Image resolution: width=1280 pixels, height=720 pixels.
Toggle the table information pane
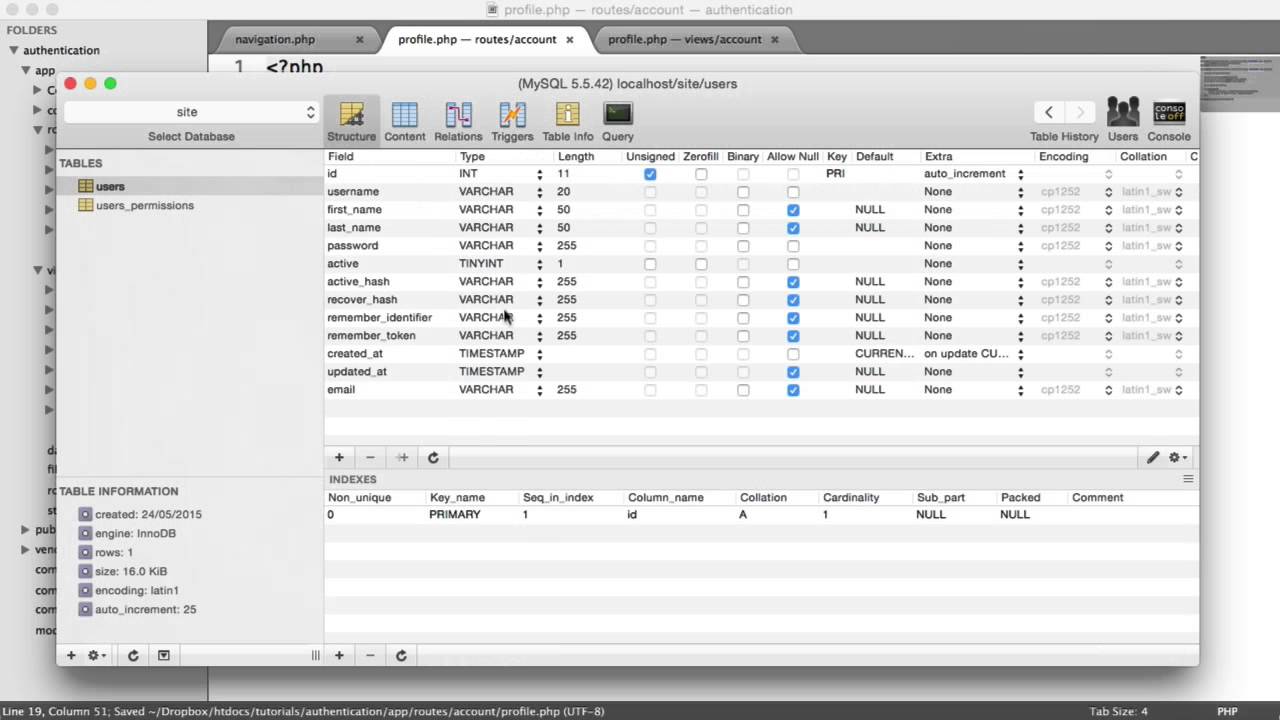tap(164, 655)
